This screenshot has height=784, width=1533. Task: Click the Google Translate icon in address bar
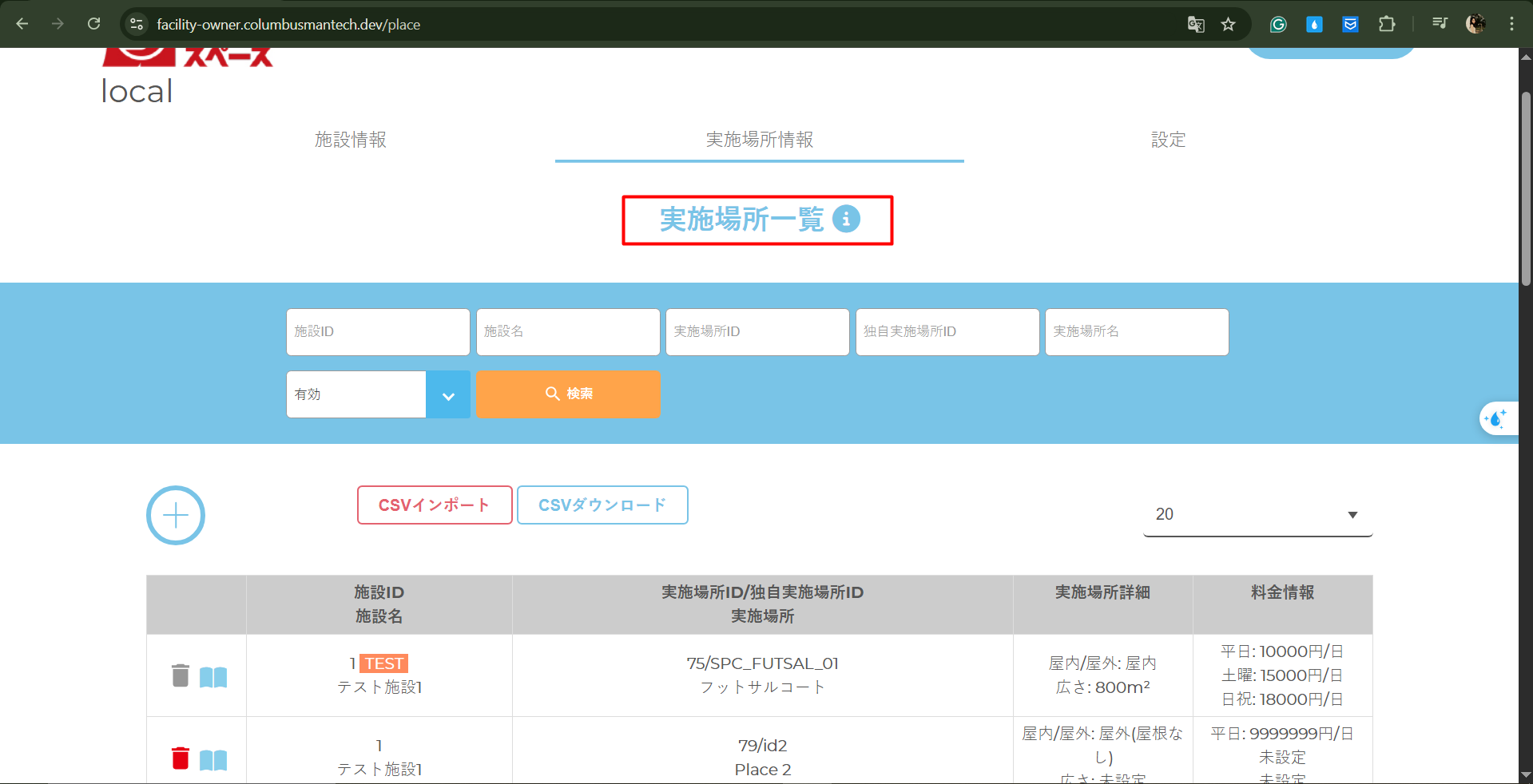click(x=1196, y=25)
